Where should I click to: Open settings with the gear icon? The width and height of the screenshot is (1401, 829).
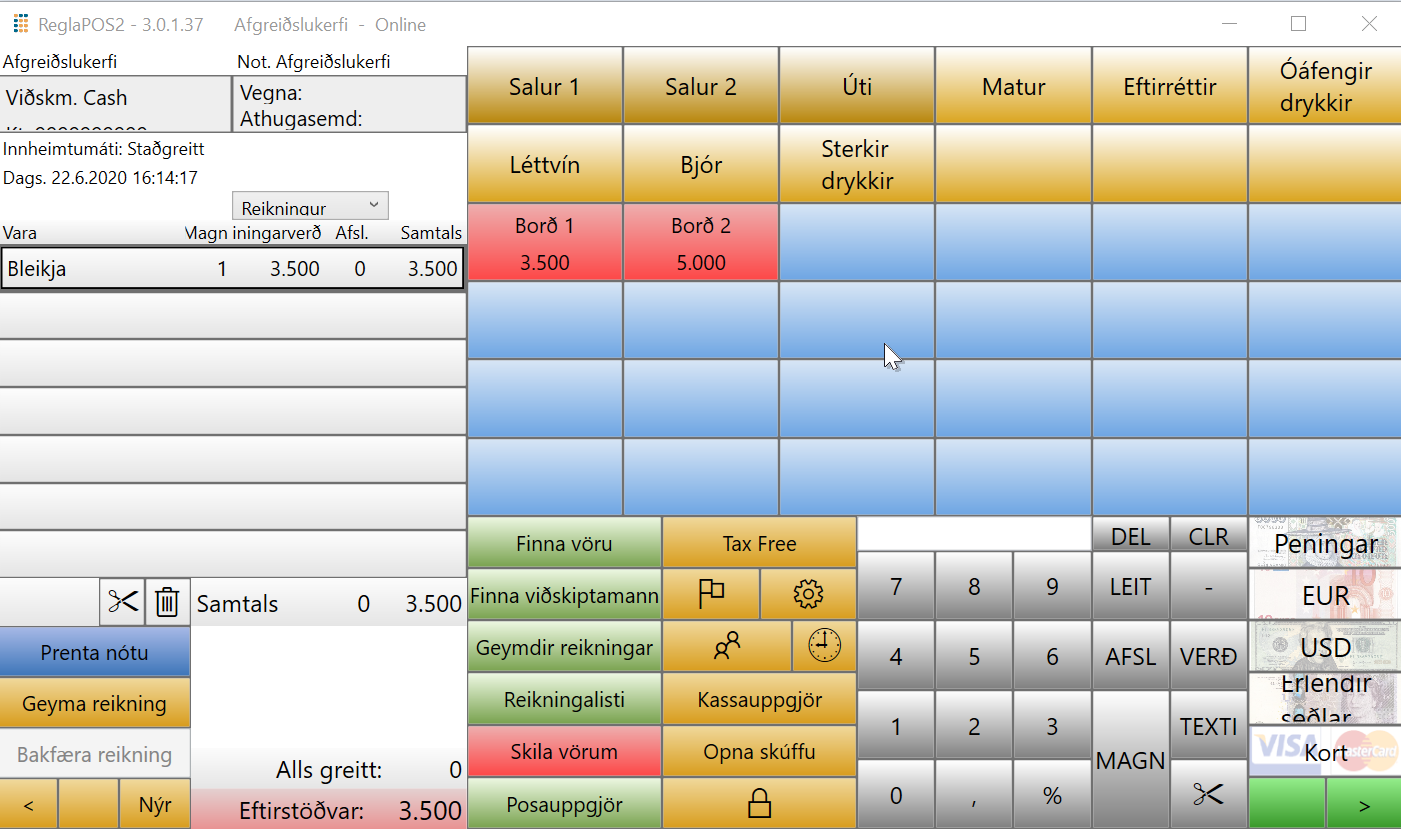pos(808,595)
